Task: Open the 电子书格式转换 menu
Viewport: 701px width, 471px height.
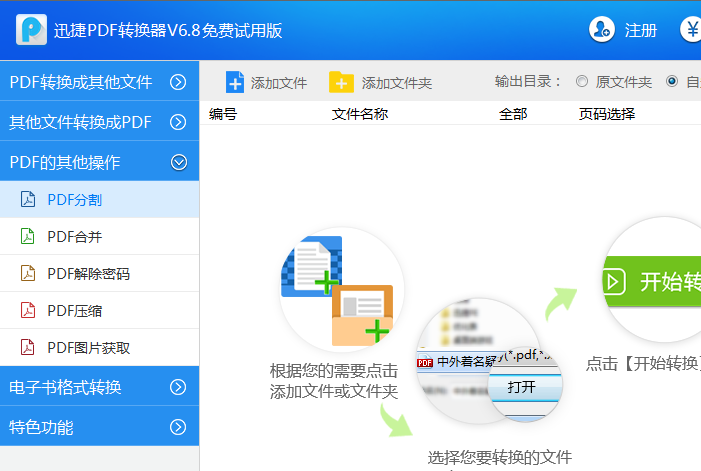Action: (x=99, y=387)
